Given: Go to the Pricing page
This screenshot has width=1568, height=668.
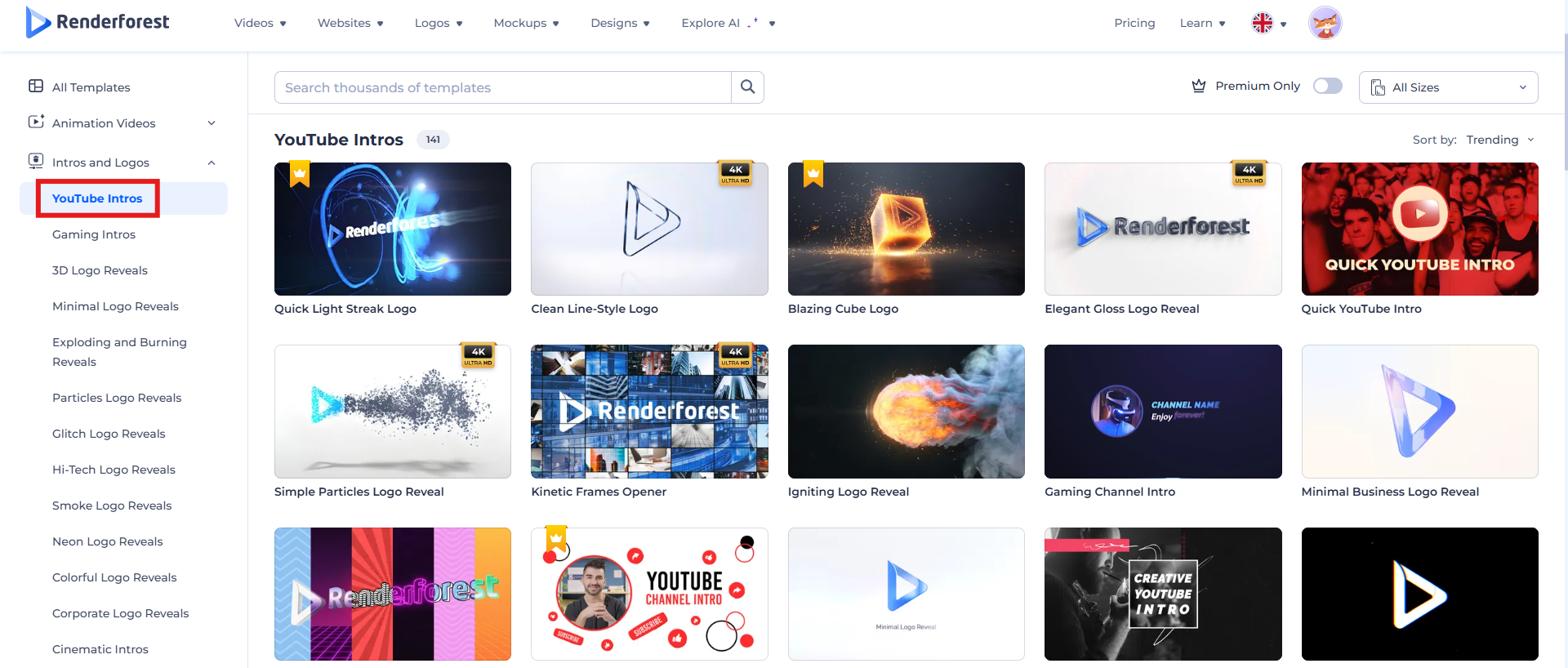Looking at the screenshot, I should pyautogui.click(x=1134, y=23).
